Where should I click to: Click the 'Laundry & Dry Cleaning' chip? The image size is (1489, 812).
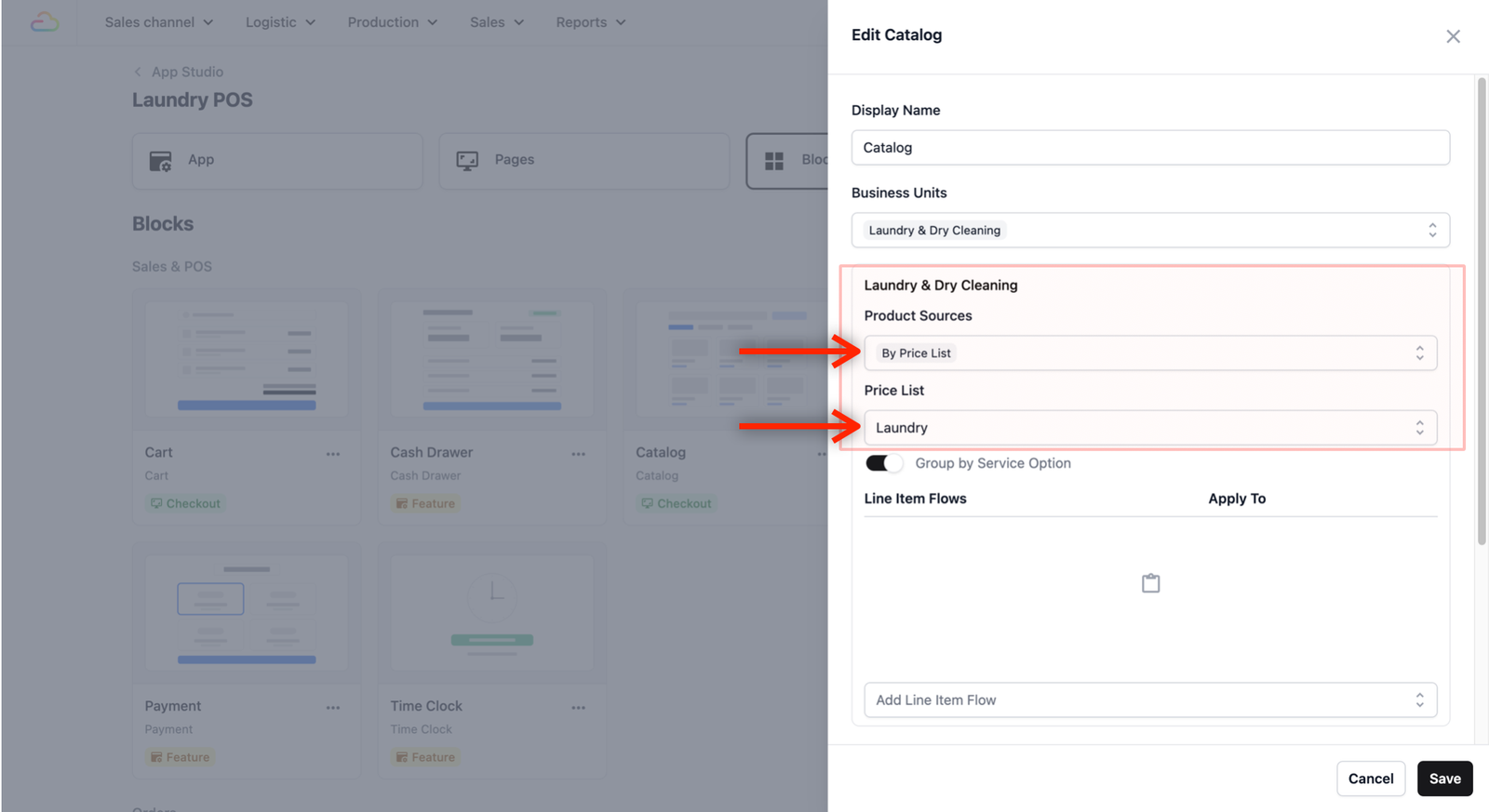click(x=934, y=231)
